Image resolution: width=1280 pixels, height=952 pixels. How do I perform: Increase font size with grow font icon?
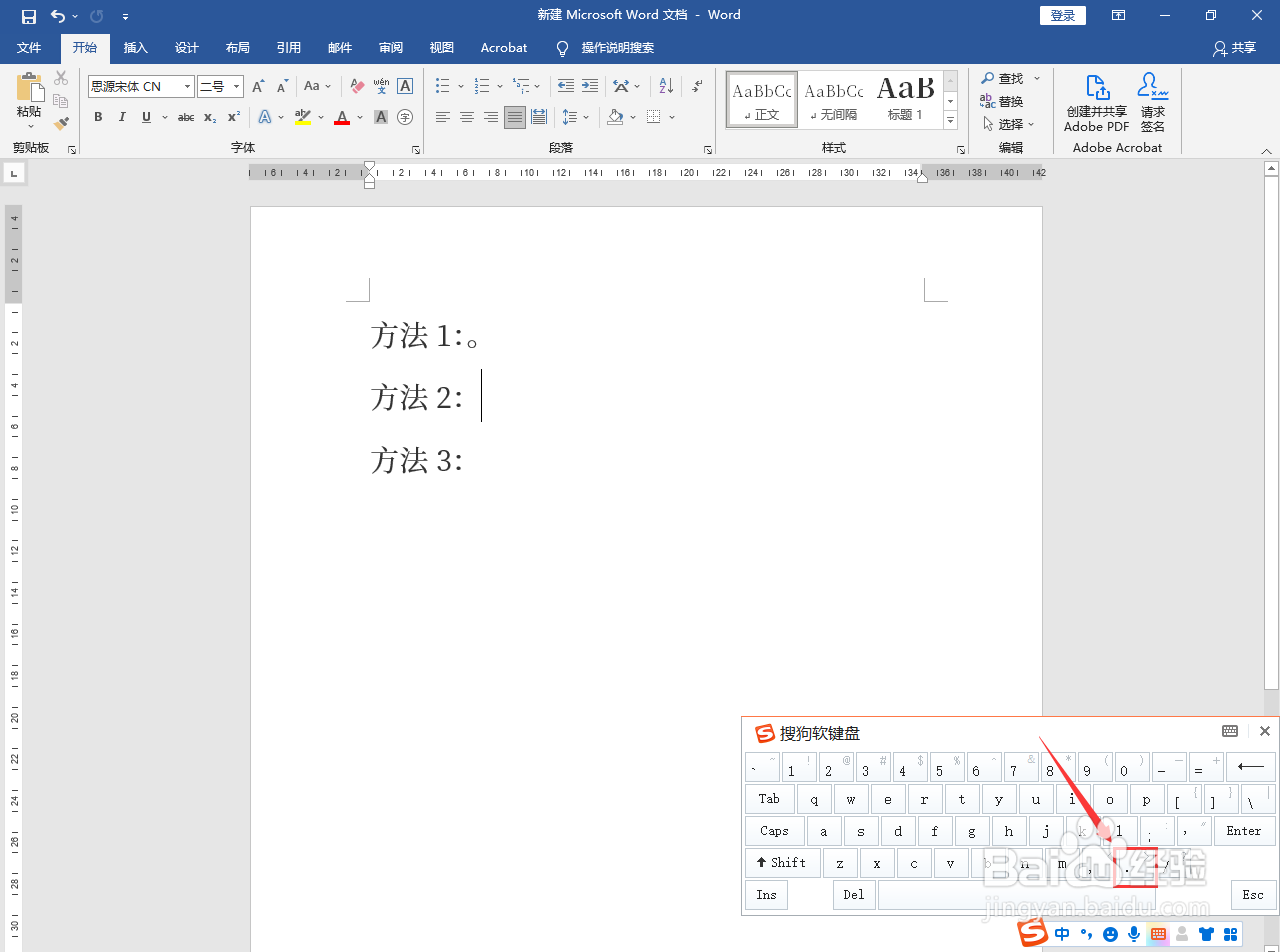259,87
